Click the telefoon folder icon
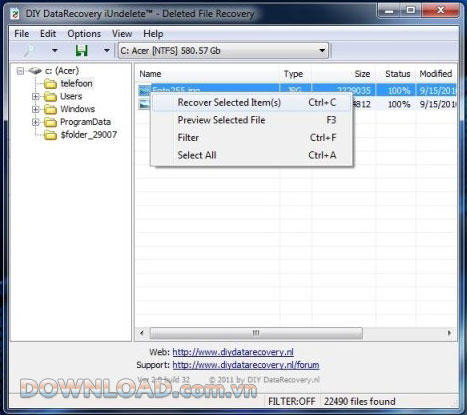 (50, 84)
